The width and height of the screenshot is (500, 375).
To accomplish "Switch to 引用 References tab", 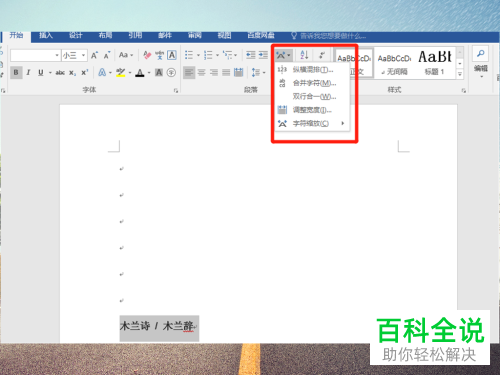I will [135, 35].
